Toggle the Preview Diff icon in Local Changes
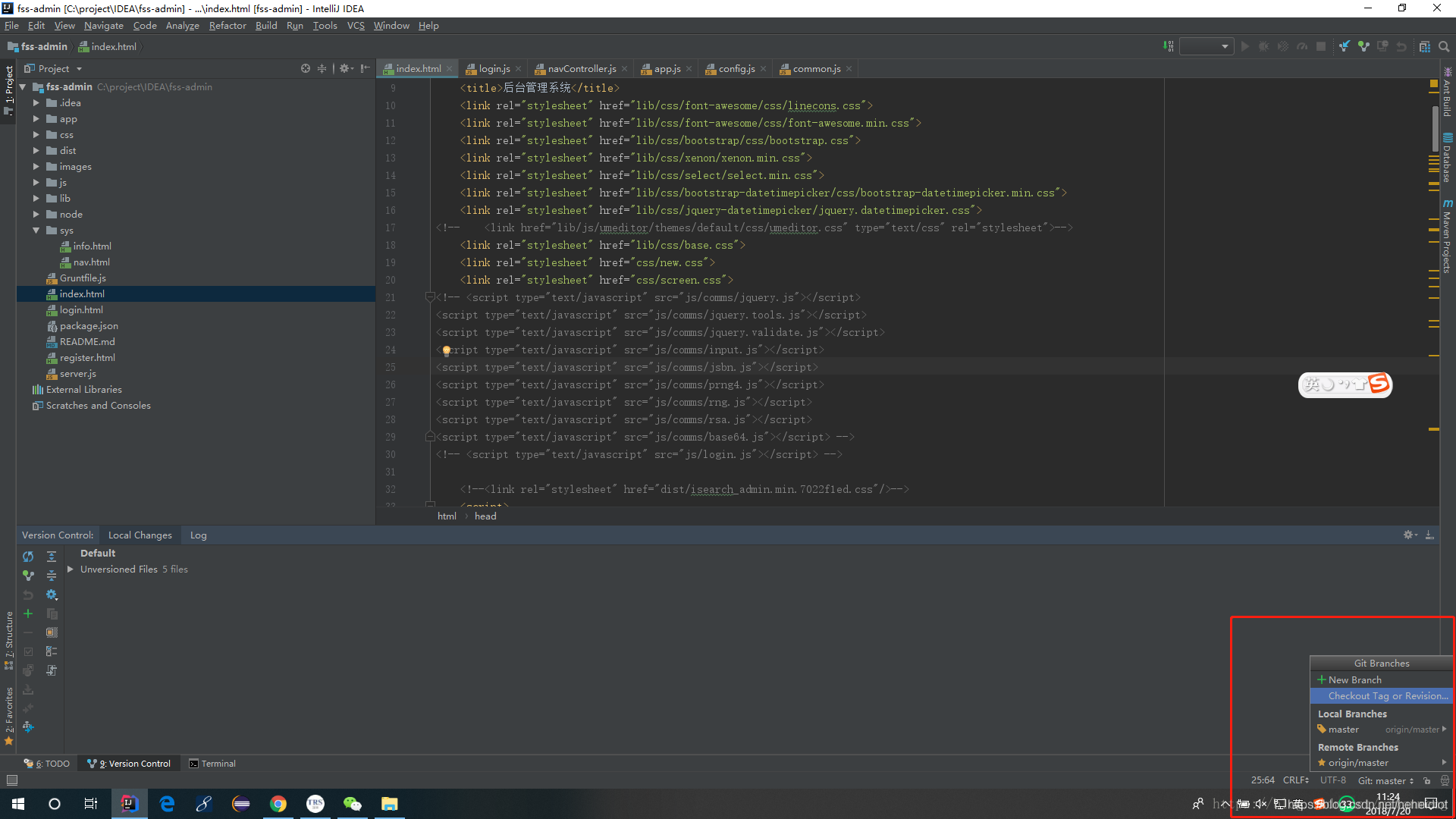1456x819 pixels. tap(52, 670)
